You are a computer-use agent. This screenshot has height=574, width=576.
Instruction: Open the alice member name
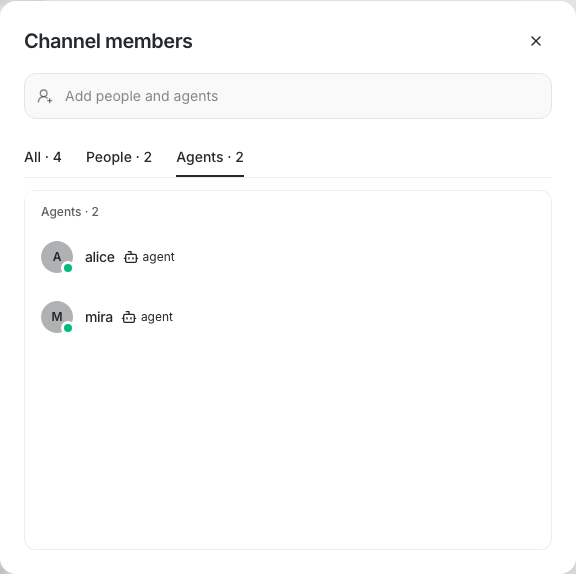(x=100, y=257)
